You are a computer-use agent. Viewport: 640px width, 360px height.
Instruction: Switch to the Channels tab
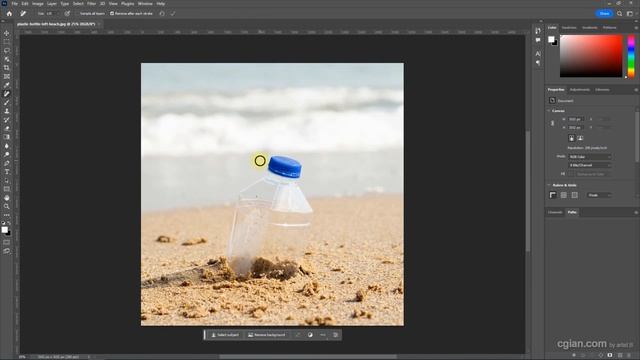555,212
